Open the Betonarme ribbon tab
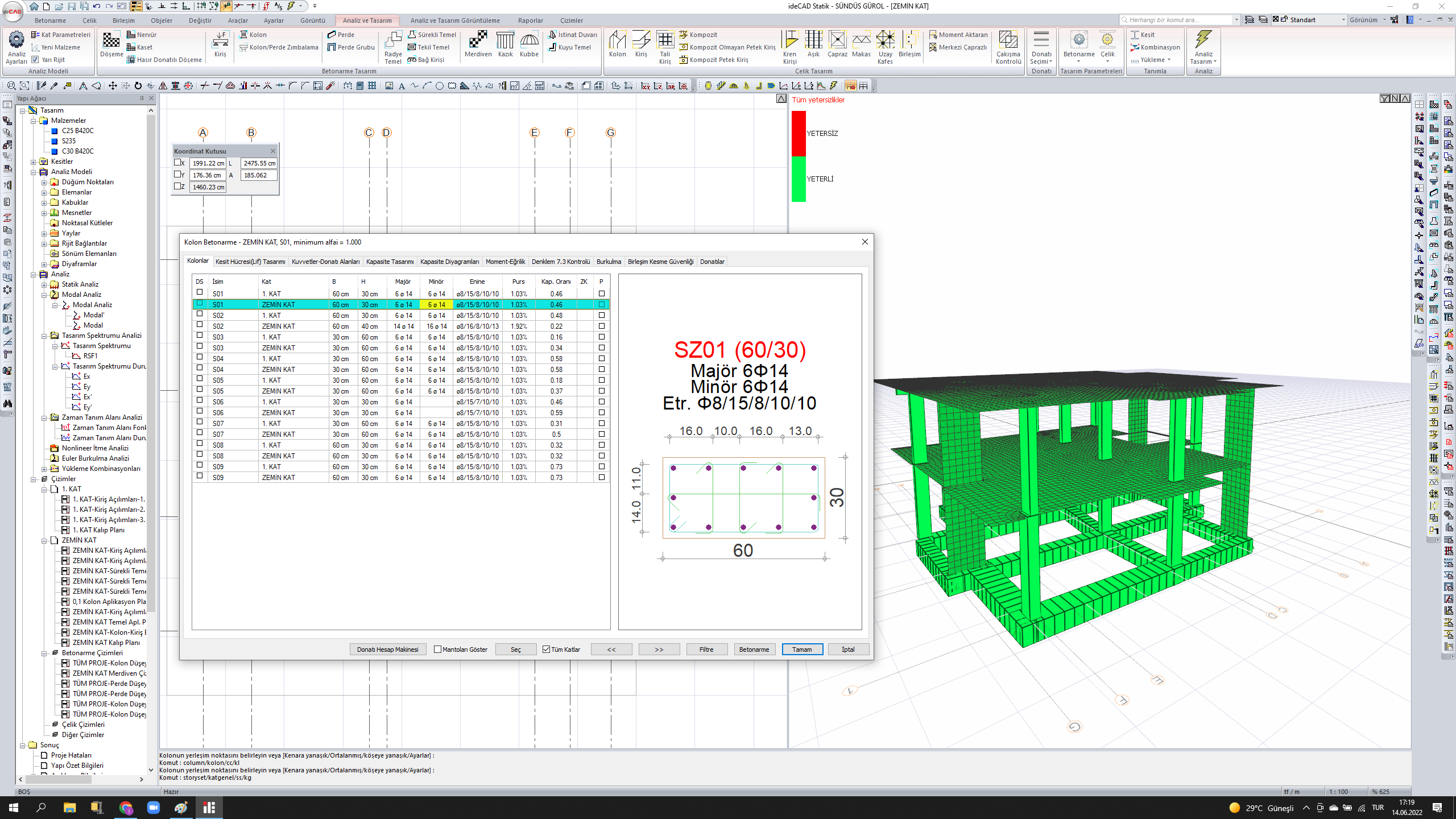Image resolution: width=1456 pixels, height=819 pixels. tap(50, 20)
